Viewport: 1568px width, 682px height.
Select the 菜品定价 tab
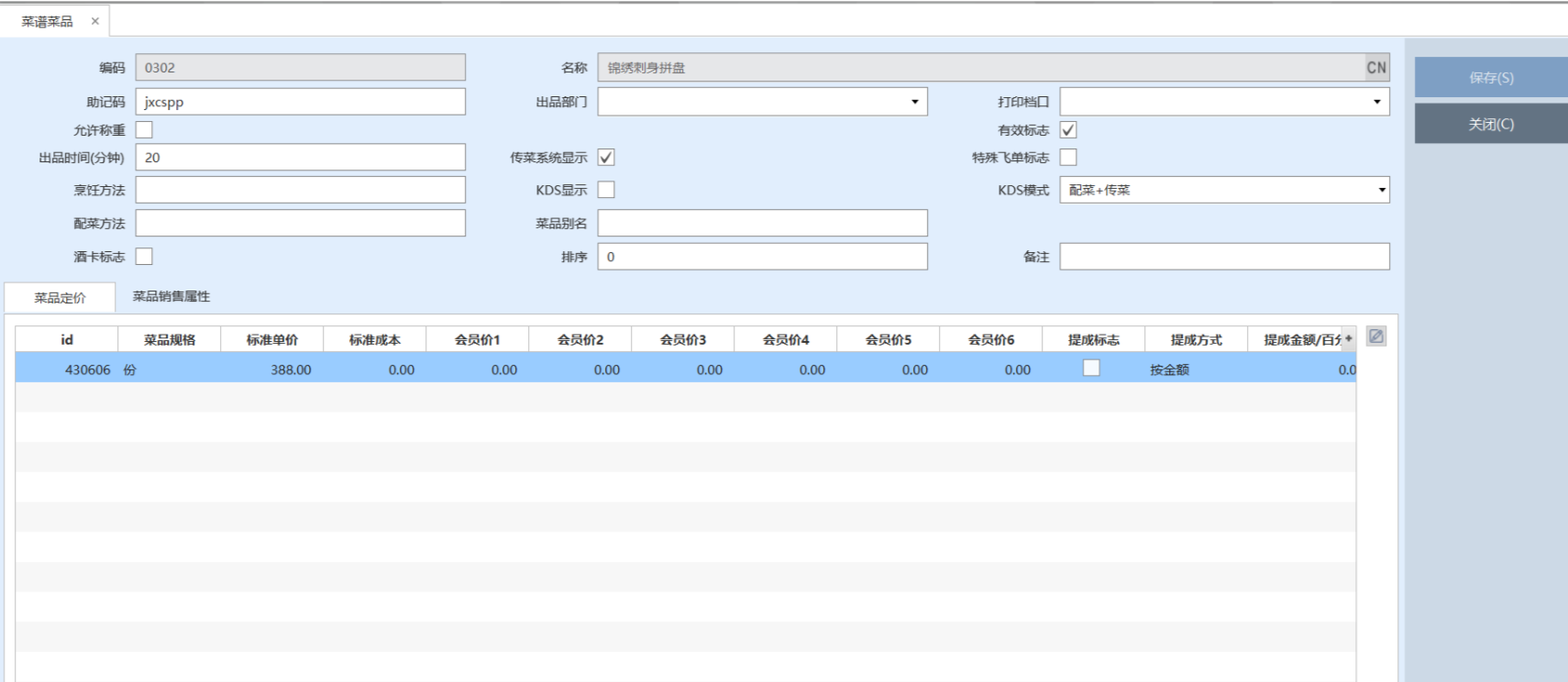pyautogui.click(x=61, y=298)
